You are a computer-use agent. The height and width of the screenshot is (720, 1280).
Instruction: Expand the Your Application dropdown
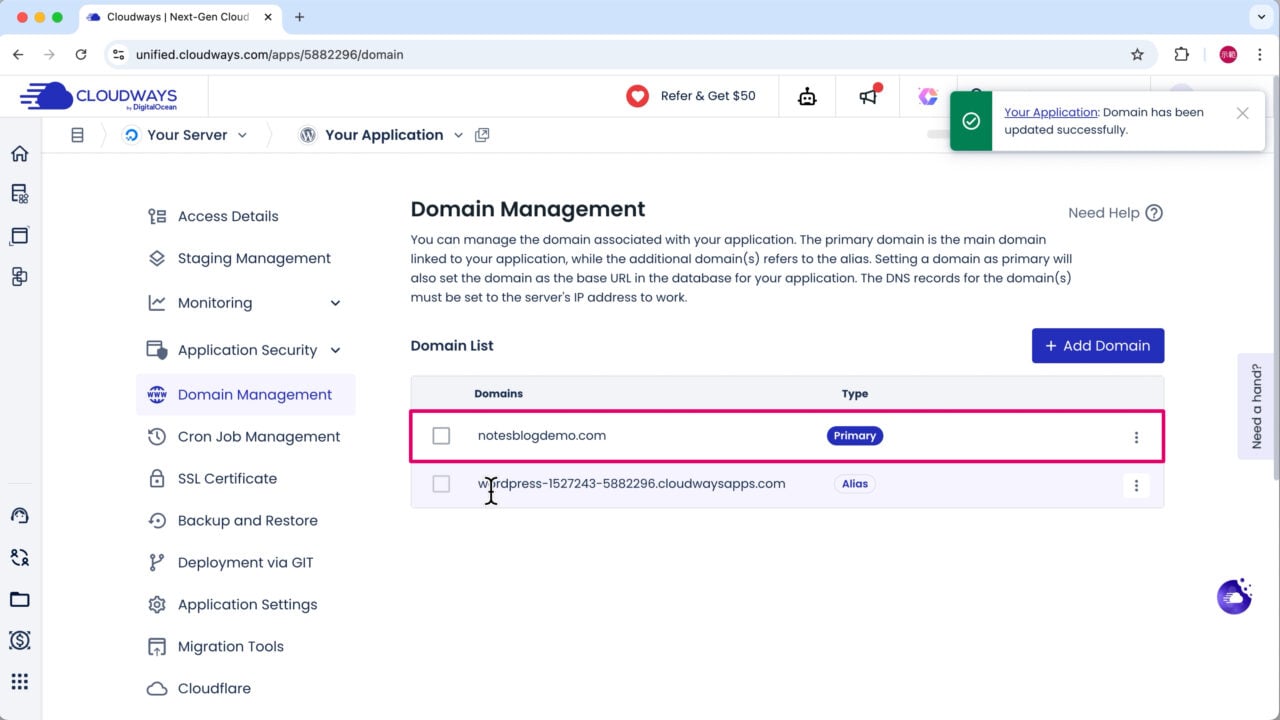tap(458, 135)
